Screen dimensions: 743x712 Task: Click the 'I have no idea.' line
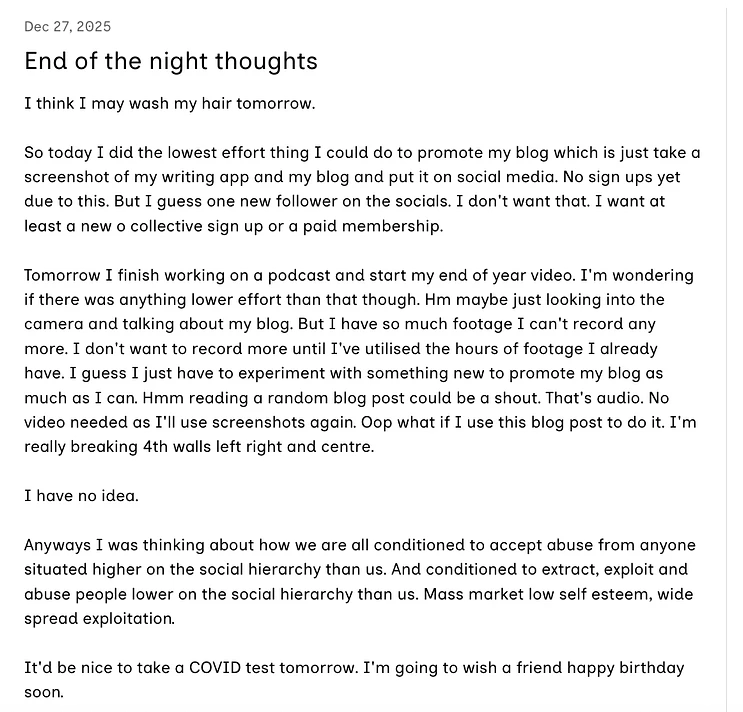point(82,496)
